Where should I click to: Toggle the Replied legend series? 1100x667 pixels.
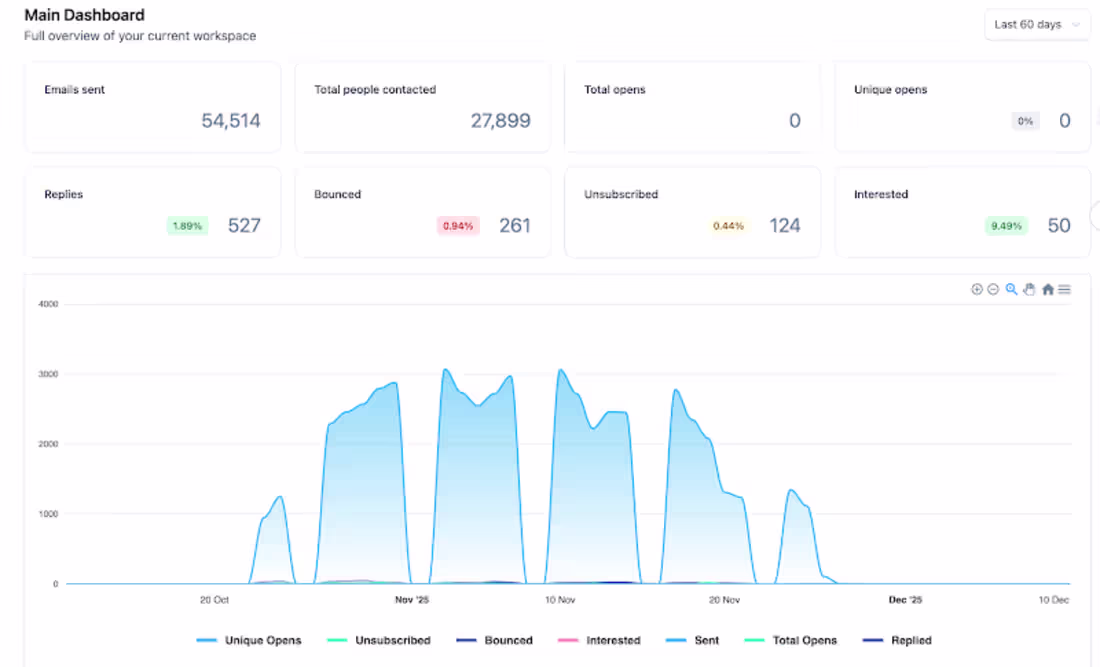pyautogui.click(x=897, y=640)
